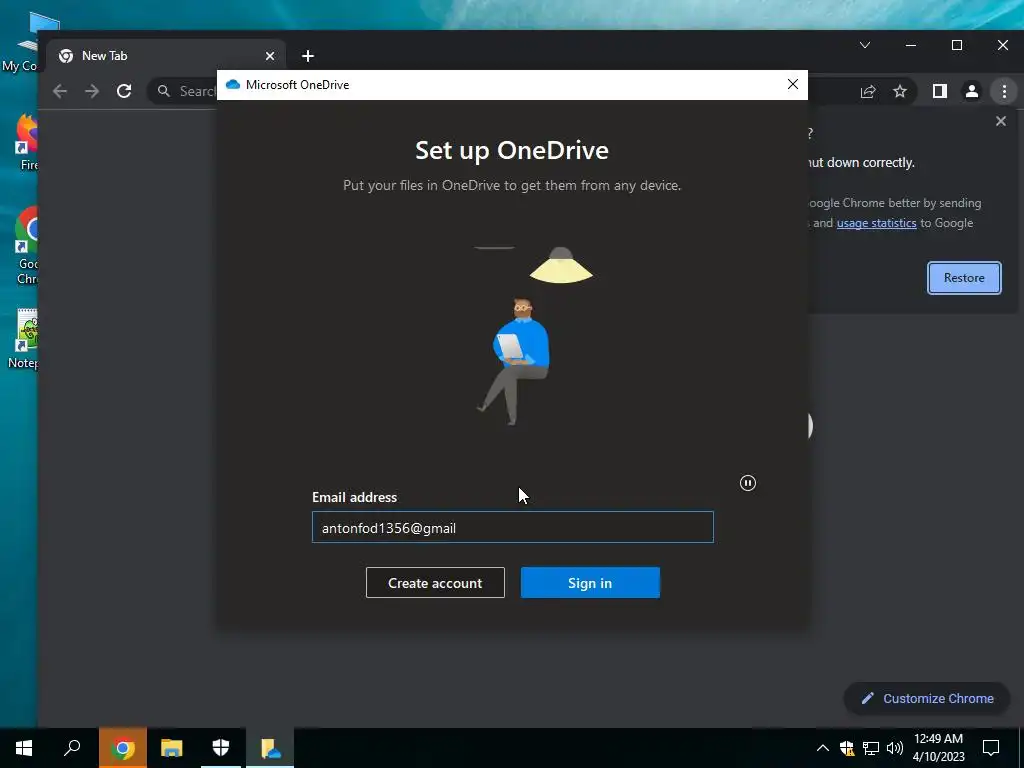The width and height of the screenshot is (1024, 768).
Task: Click the OneDrive cloud icon in title bar
Action: click(233, 85)
